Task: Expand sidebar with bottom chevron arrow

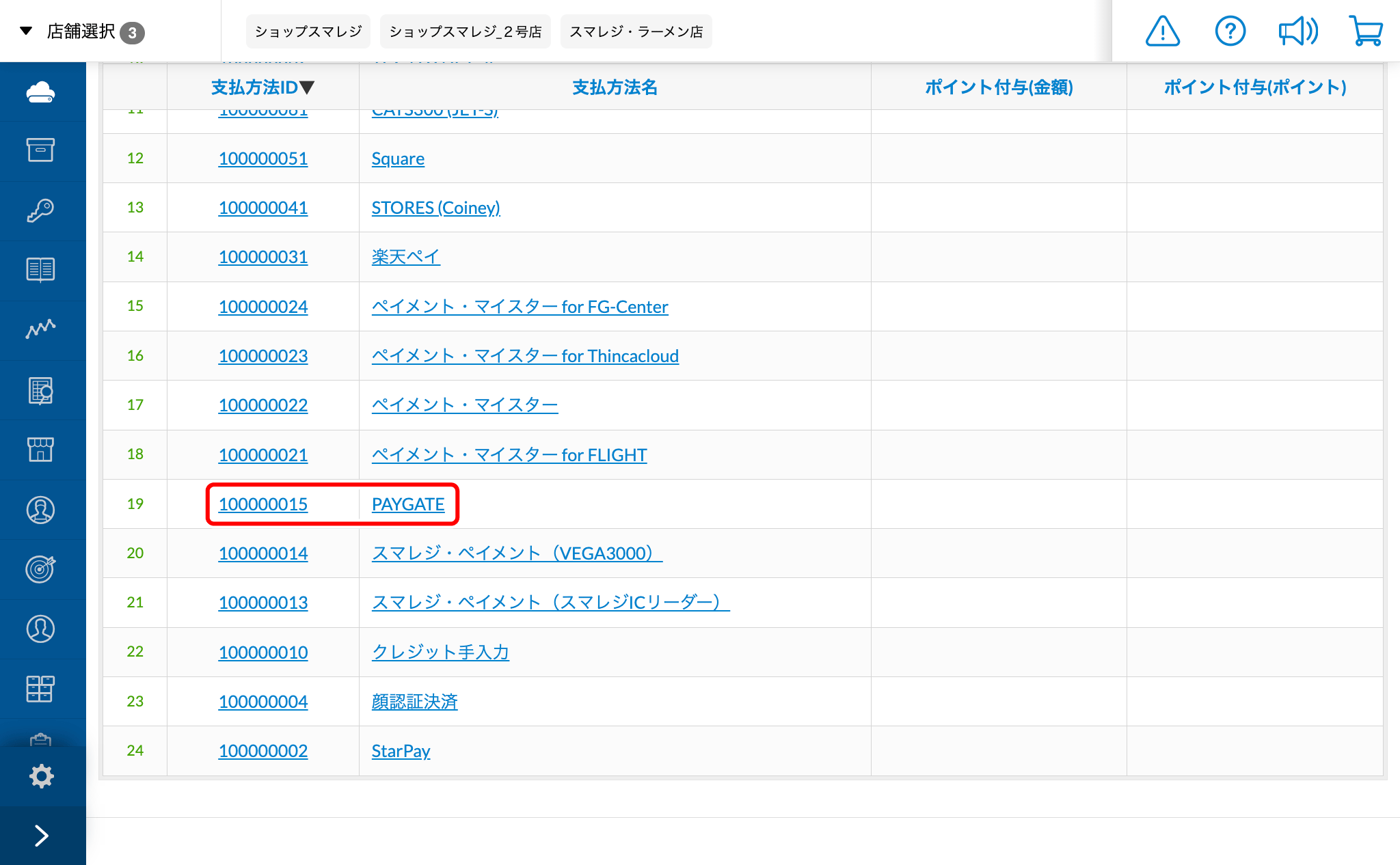Action: (x=41, y=835)
